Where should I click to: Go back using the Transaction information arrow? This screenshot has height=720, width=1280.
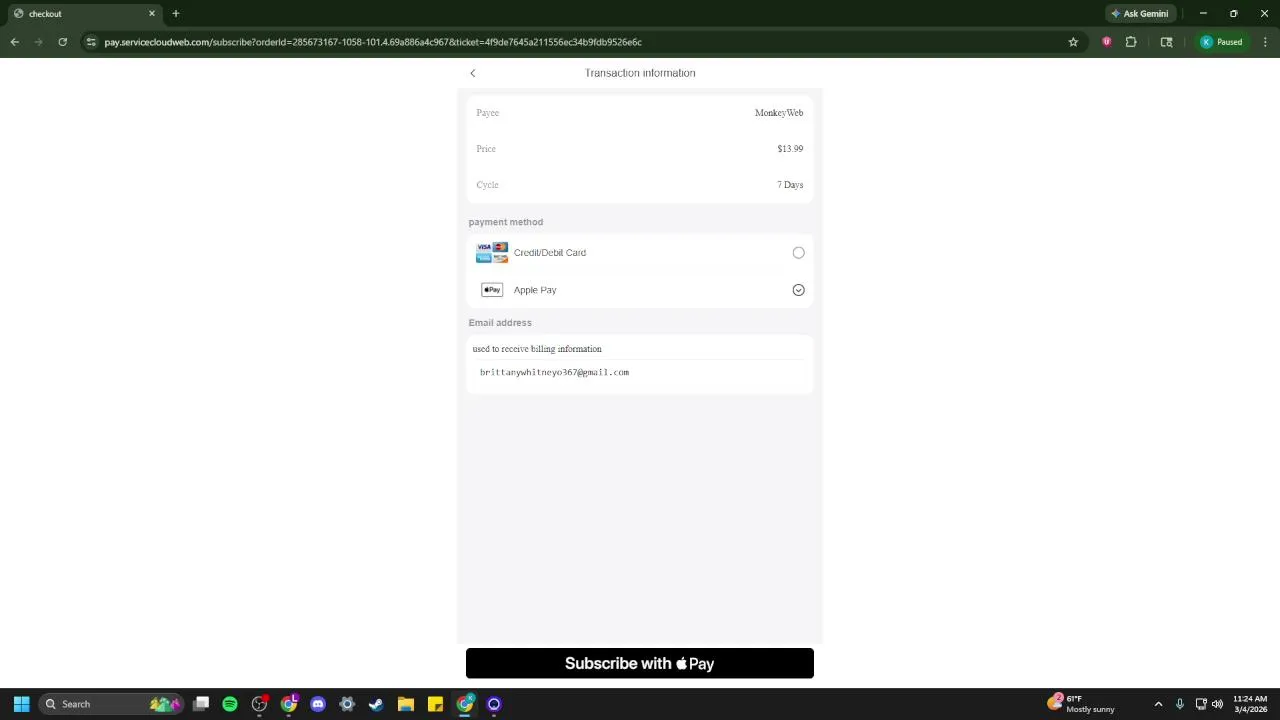click(x=473, y=73)
